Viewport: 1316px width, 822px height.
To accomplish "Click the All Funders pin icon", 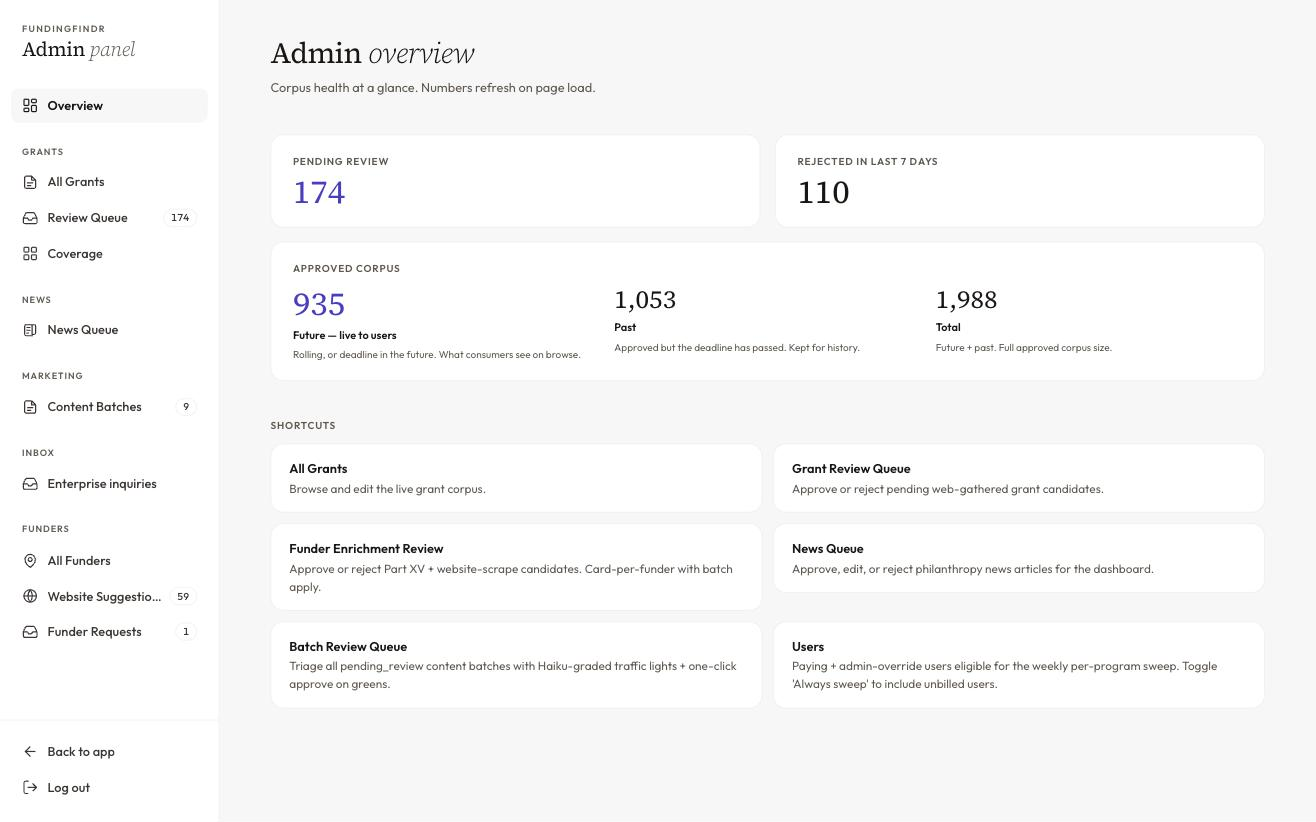I will tap(30, 561).
